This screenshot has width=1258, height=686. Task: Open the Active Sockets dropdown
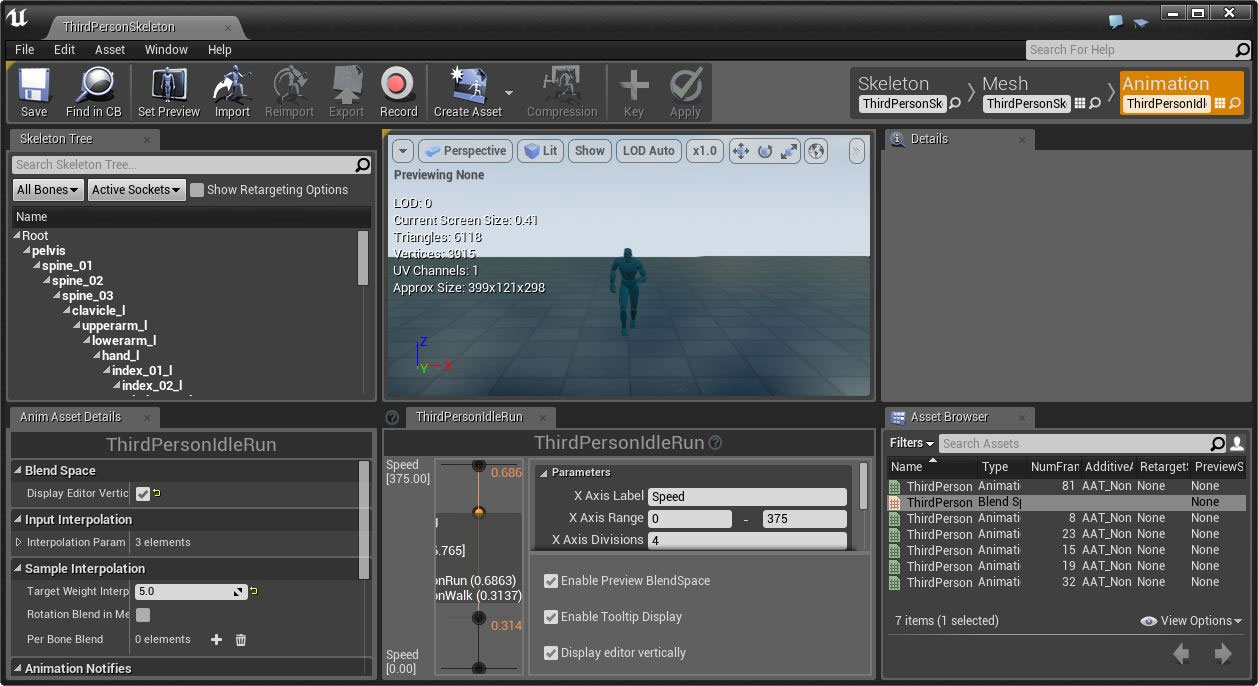coord(136,190)
